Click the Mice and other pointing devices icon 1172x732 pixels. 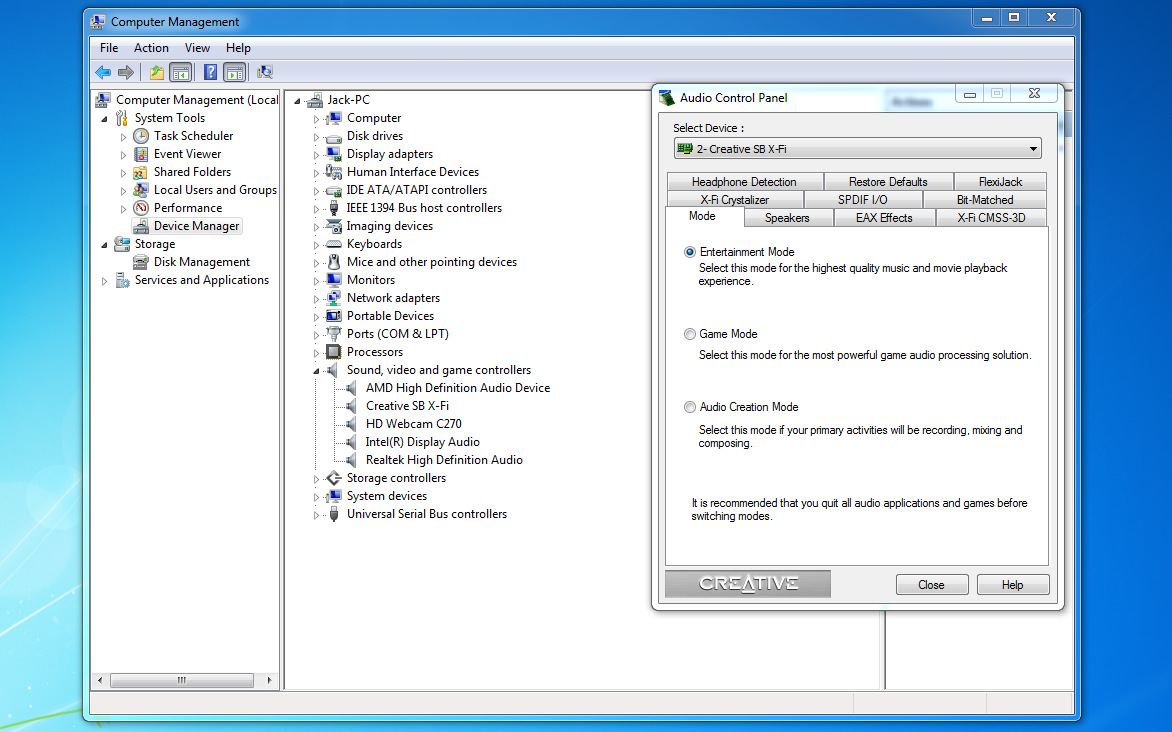(334, 262)
